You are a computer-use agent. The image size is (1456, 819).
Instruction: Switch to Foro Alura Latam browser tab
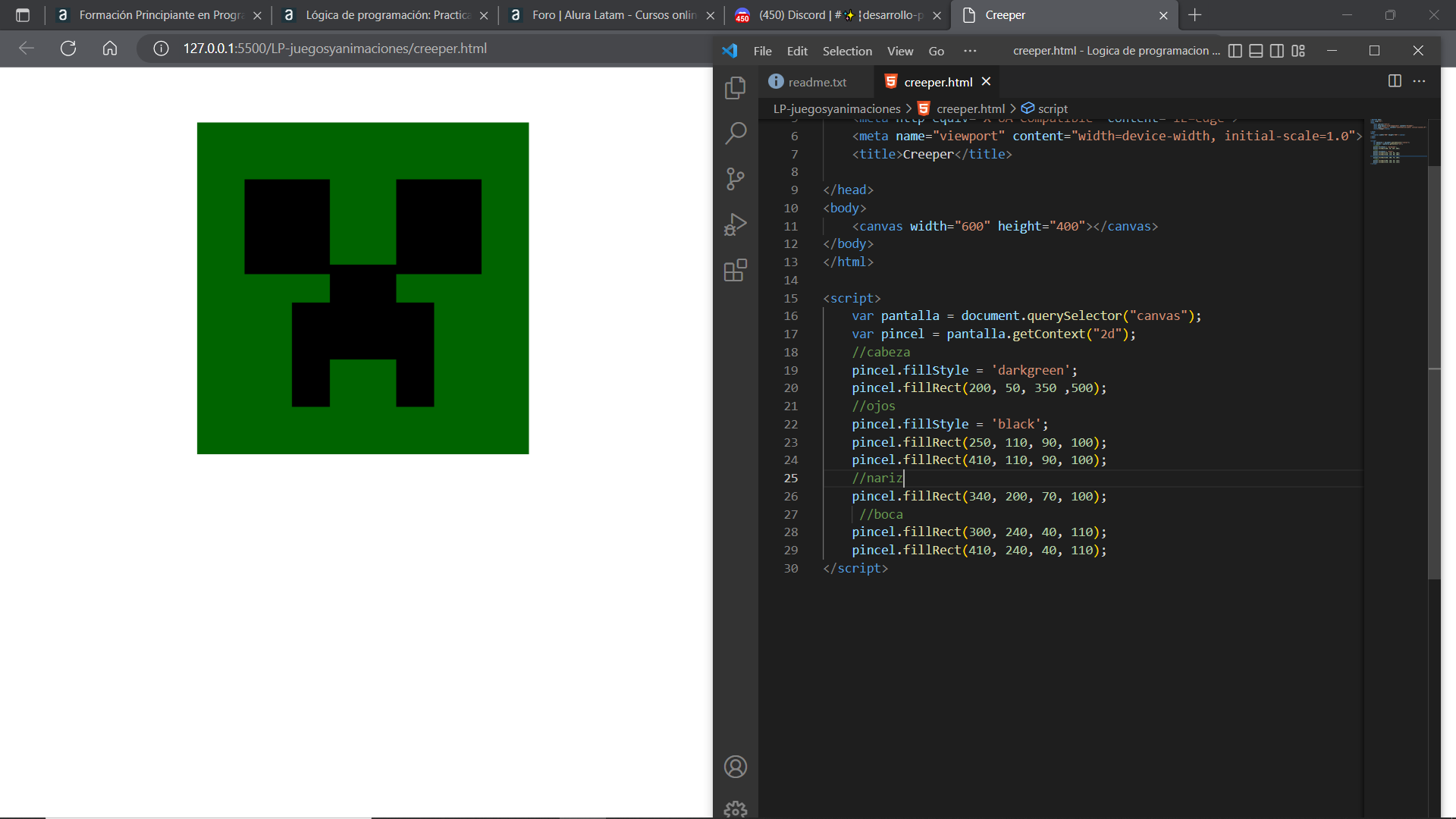(x=613, y=15)
